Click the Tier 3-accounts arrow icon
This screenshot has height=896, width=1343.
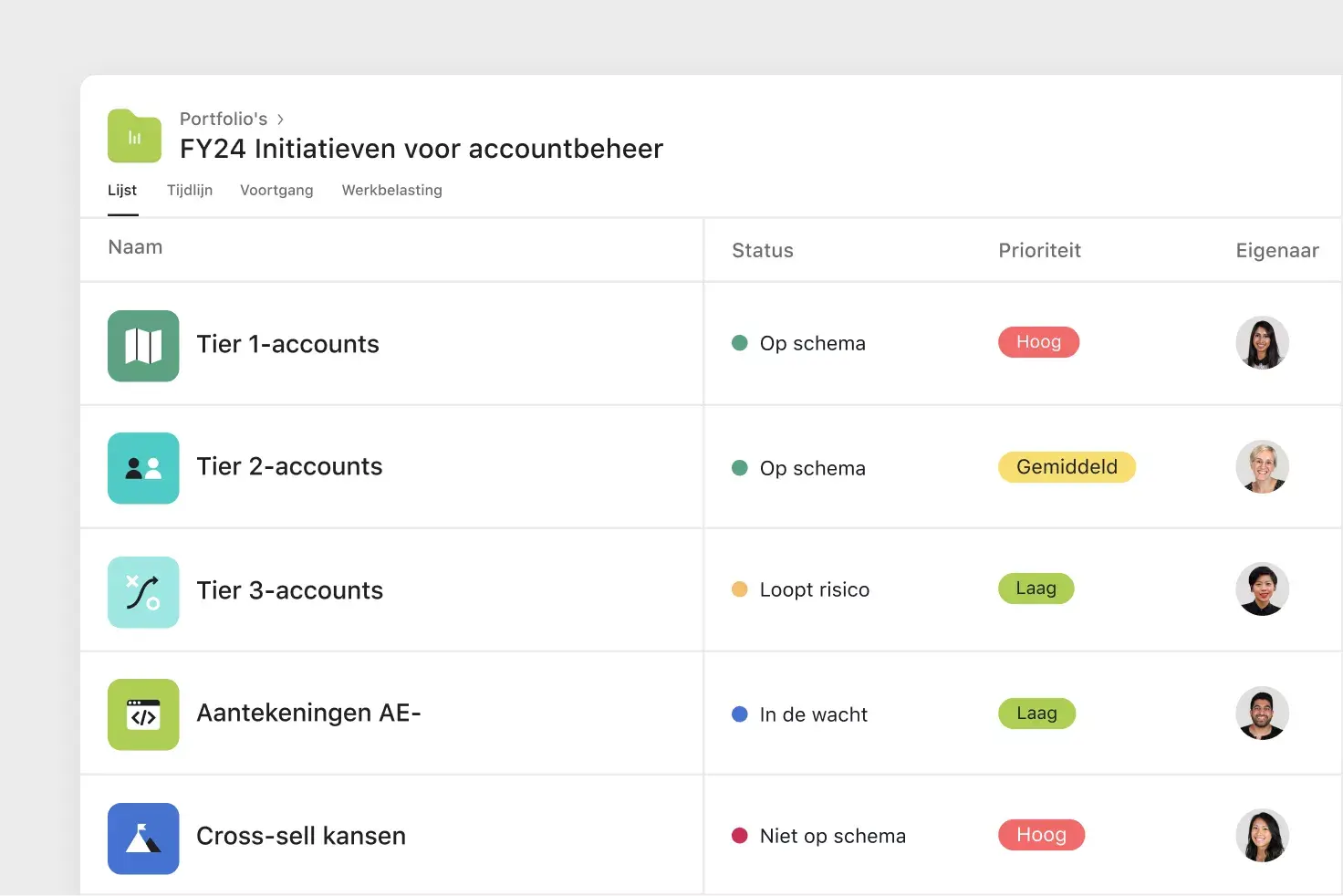click(143, 591)
